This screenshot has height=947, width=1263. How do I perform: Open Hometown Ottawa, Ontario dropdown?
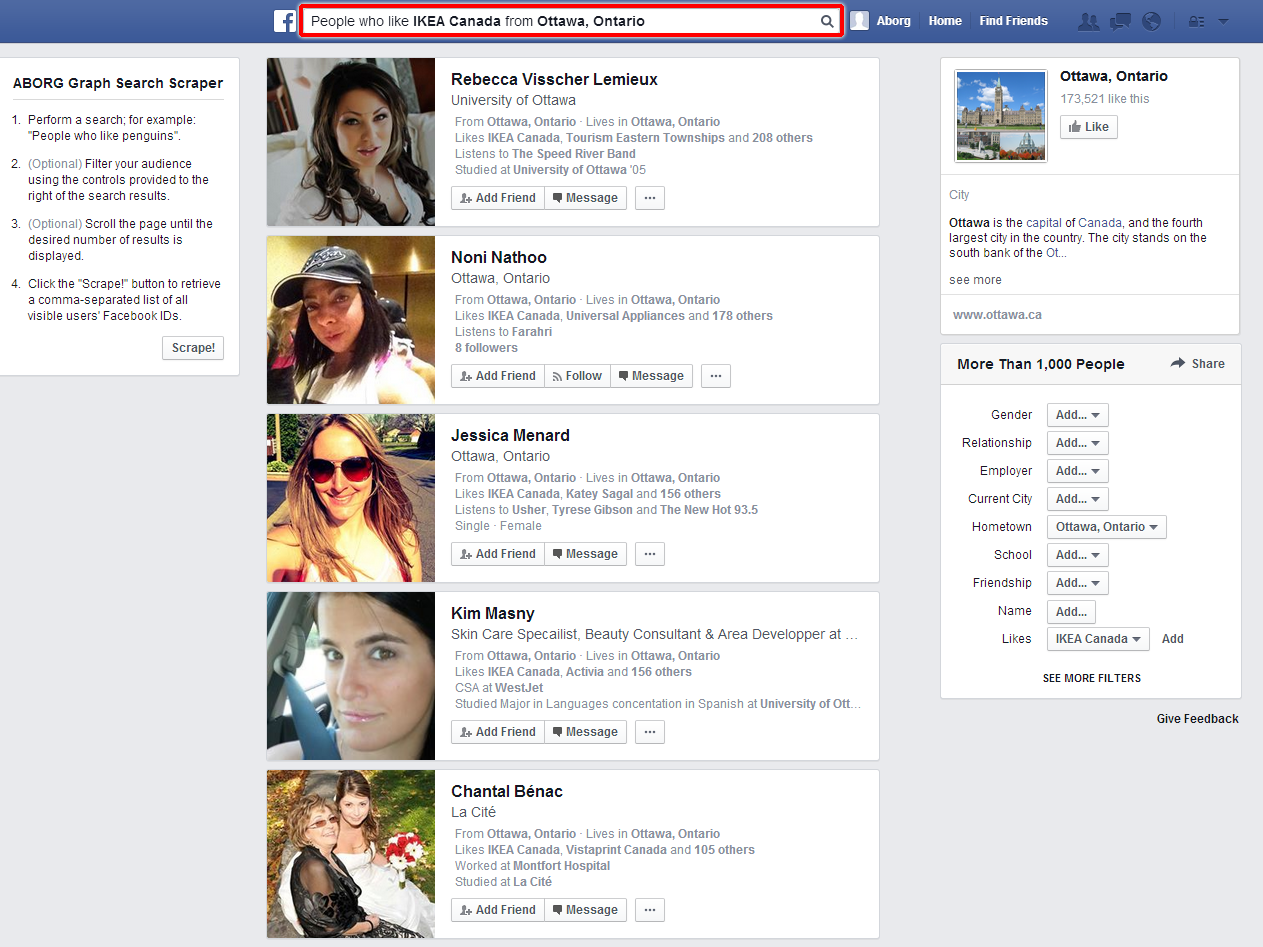[1107, 527]
